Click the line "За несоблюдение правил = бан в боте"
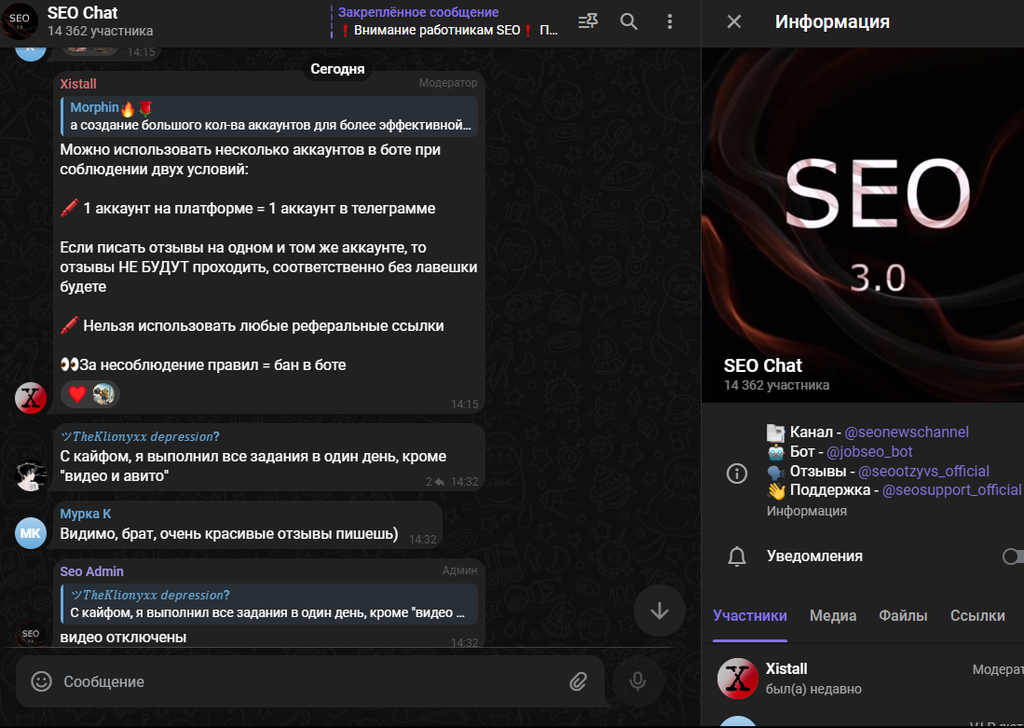1024x728 pixels. (203, 365)
